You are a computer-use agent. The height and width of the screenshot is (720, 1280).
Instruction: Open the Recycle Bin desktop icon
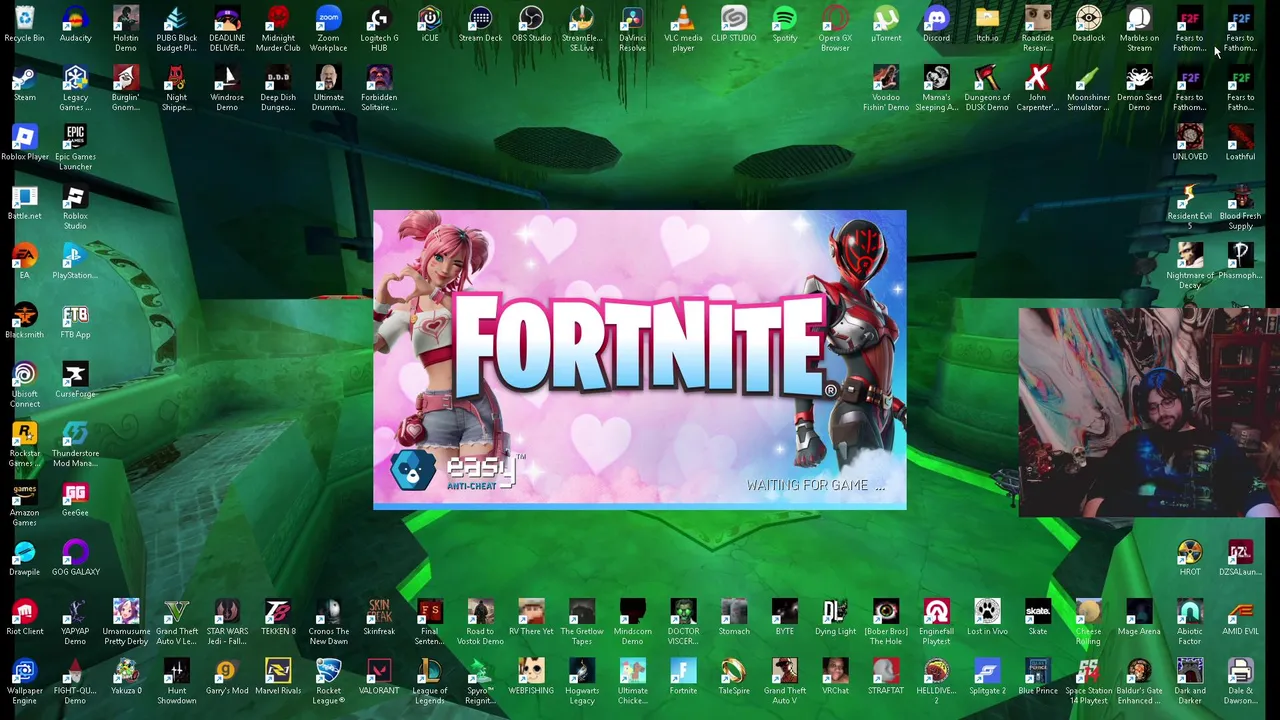[24, 25]
